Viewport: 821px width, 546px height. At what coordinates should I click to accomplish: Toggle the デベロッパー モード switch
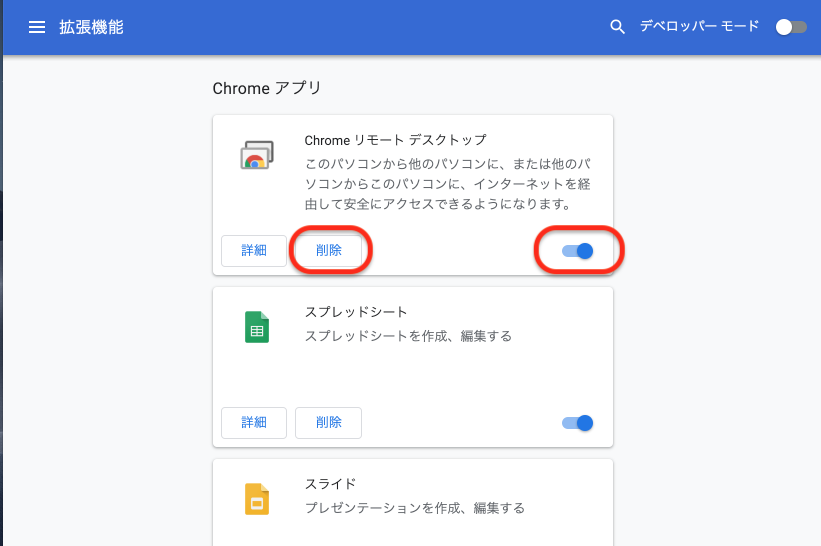pyautogui.click(x=791, y=27)
